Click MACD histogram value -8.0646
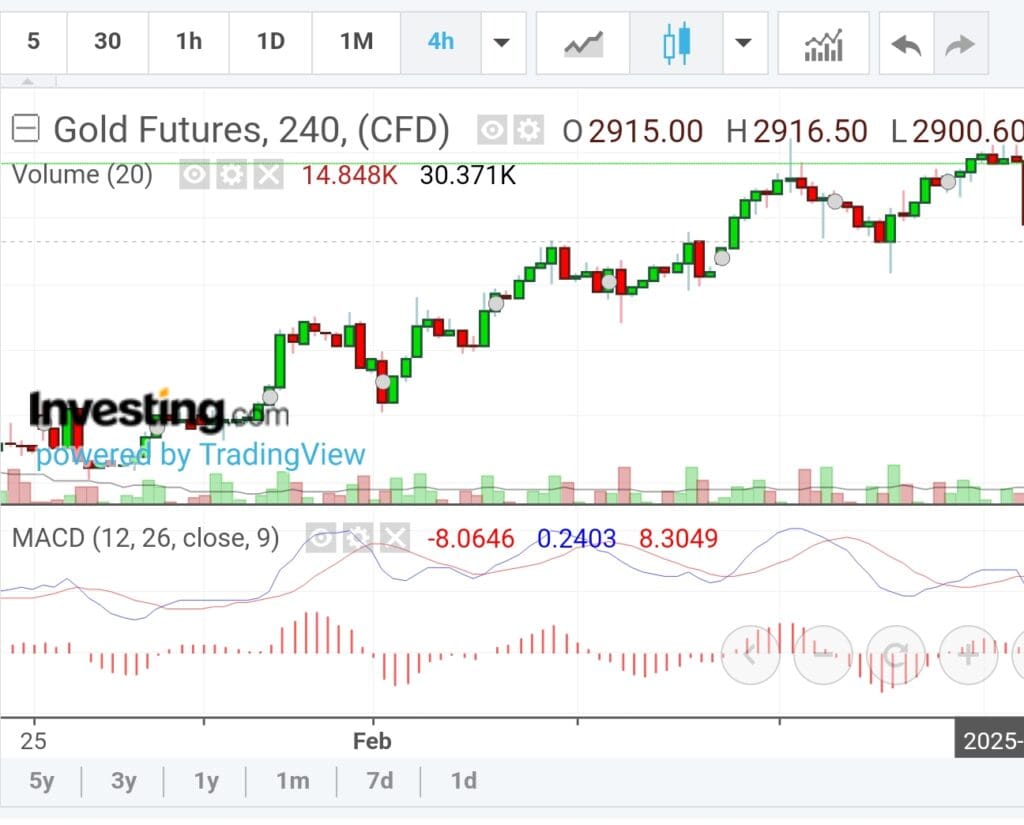This screenshot has width=1024, height=825. coord(470,538)
